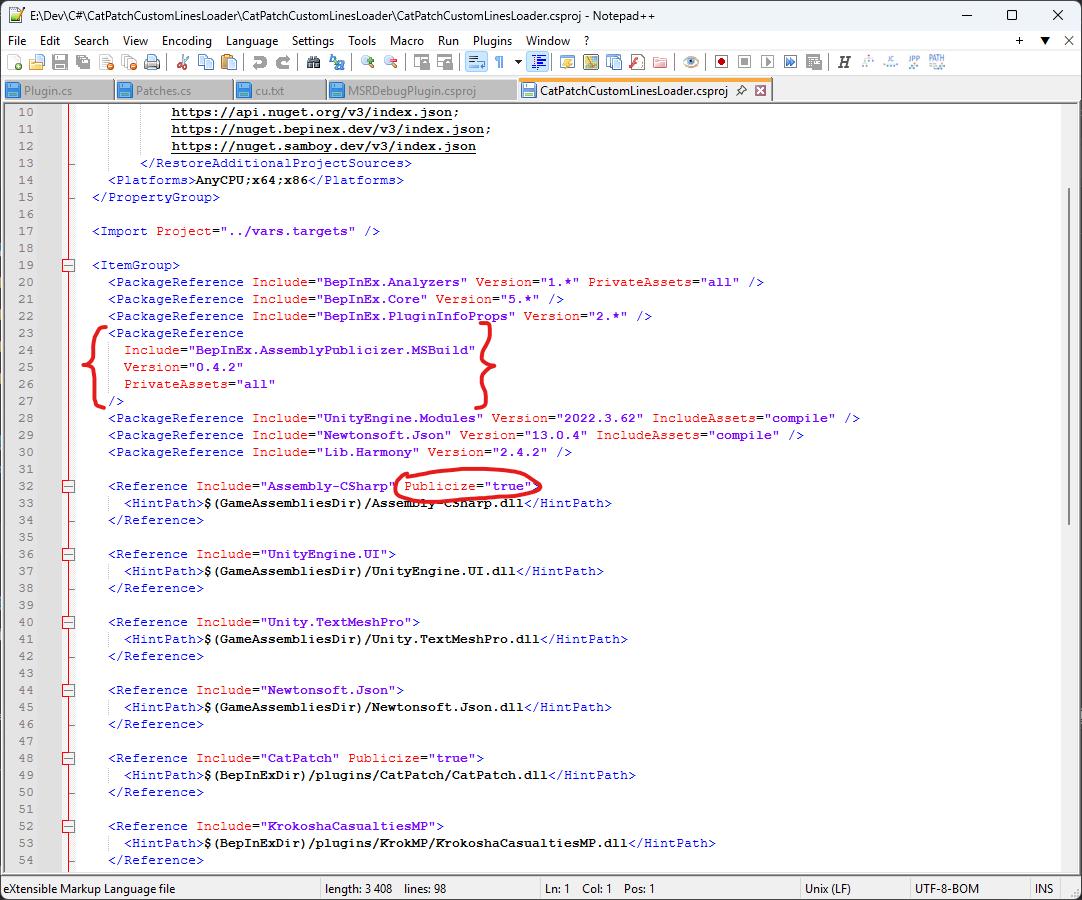Collapse Newtonsoft.Json Reference fold at line 44

[x=68, y=690]
